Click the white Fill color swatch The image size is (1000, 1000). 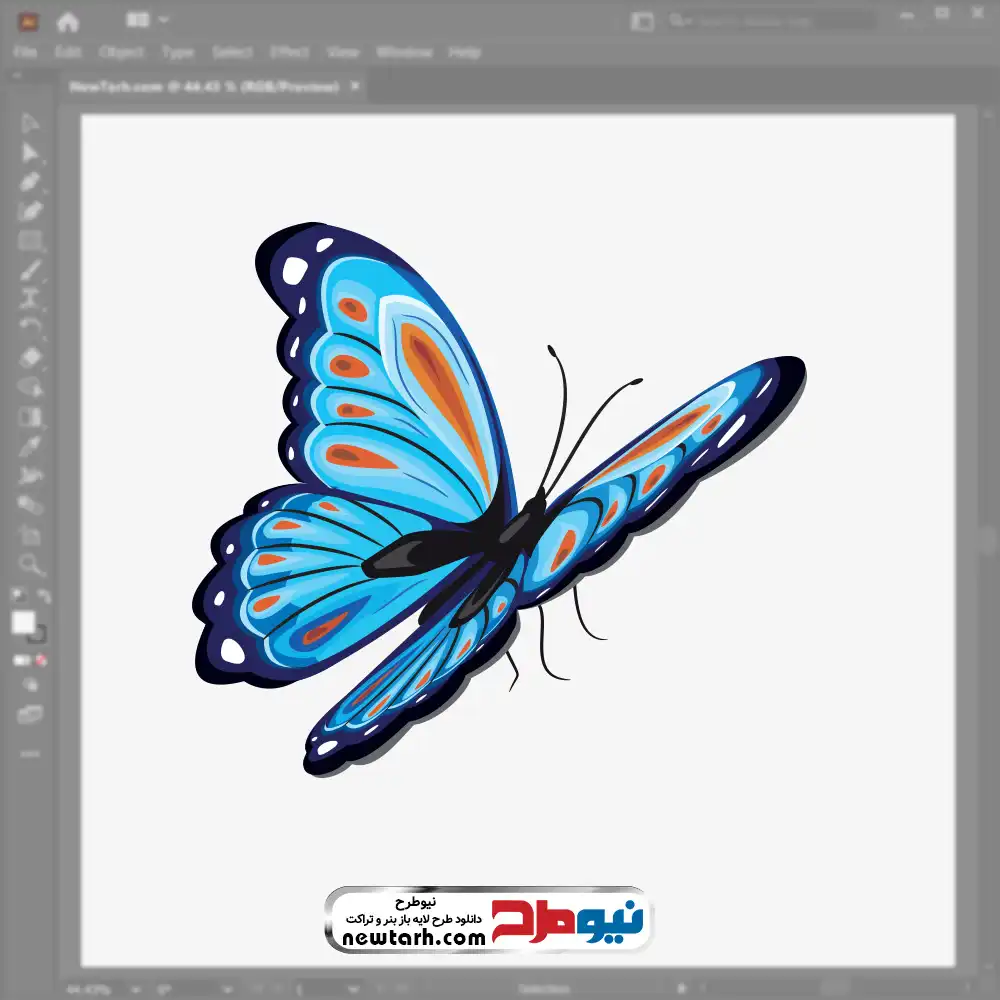(23, 622)
